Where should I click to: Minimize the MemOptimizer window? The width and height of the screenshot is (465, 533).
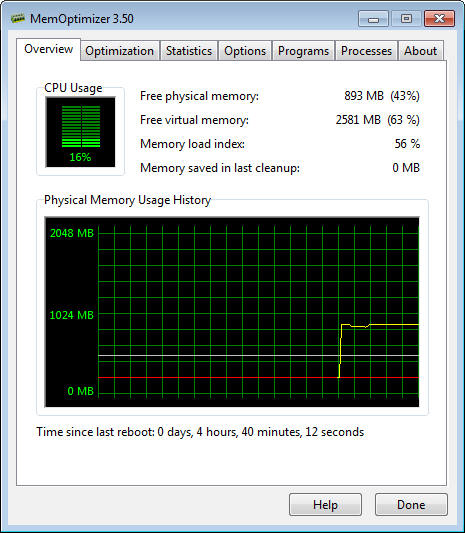coord(373,18)
